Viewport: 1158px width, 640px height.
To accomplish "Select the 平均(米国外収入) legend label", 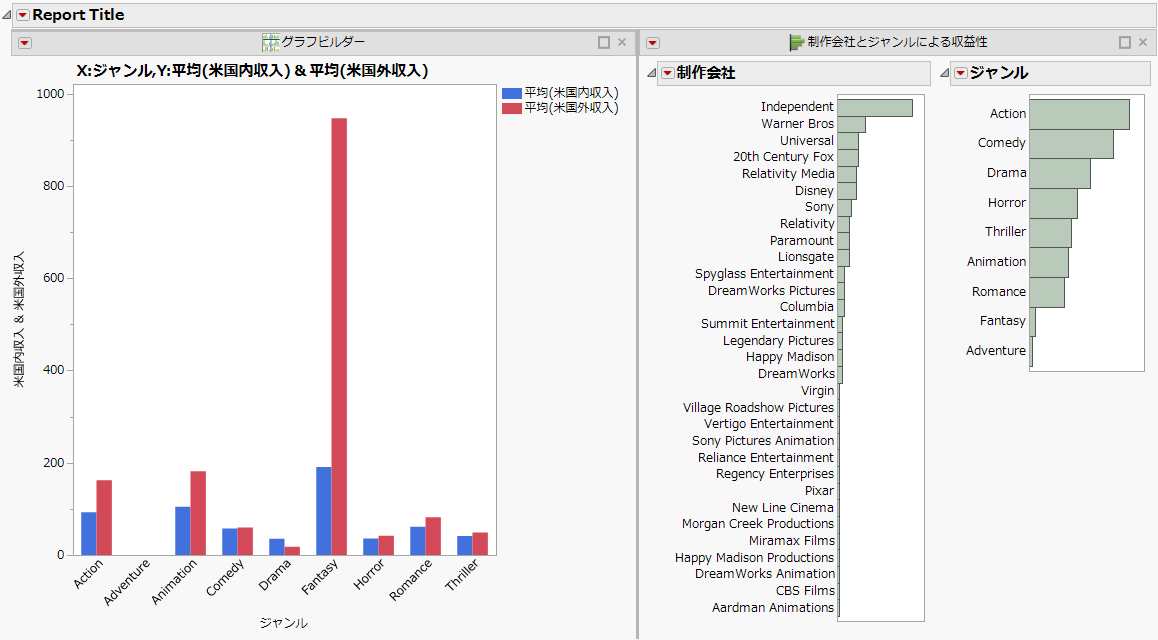I will 572,108.
